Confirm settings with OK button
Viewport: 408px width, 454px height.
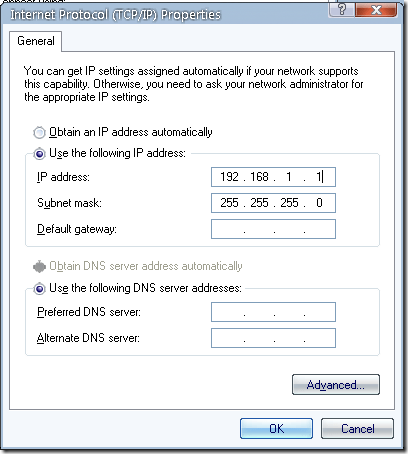276,429
